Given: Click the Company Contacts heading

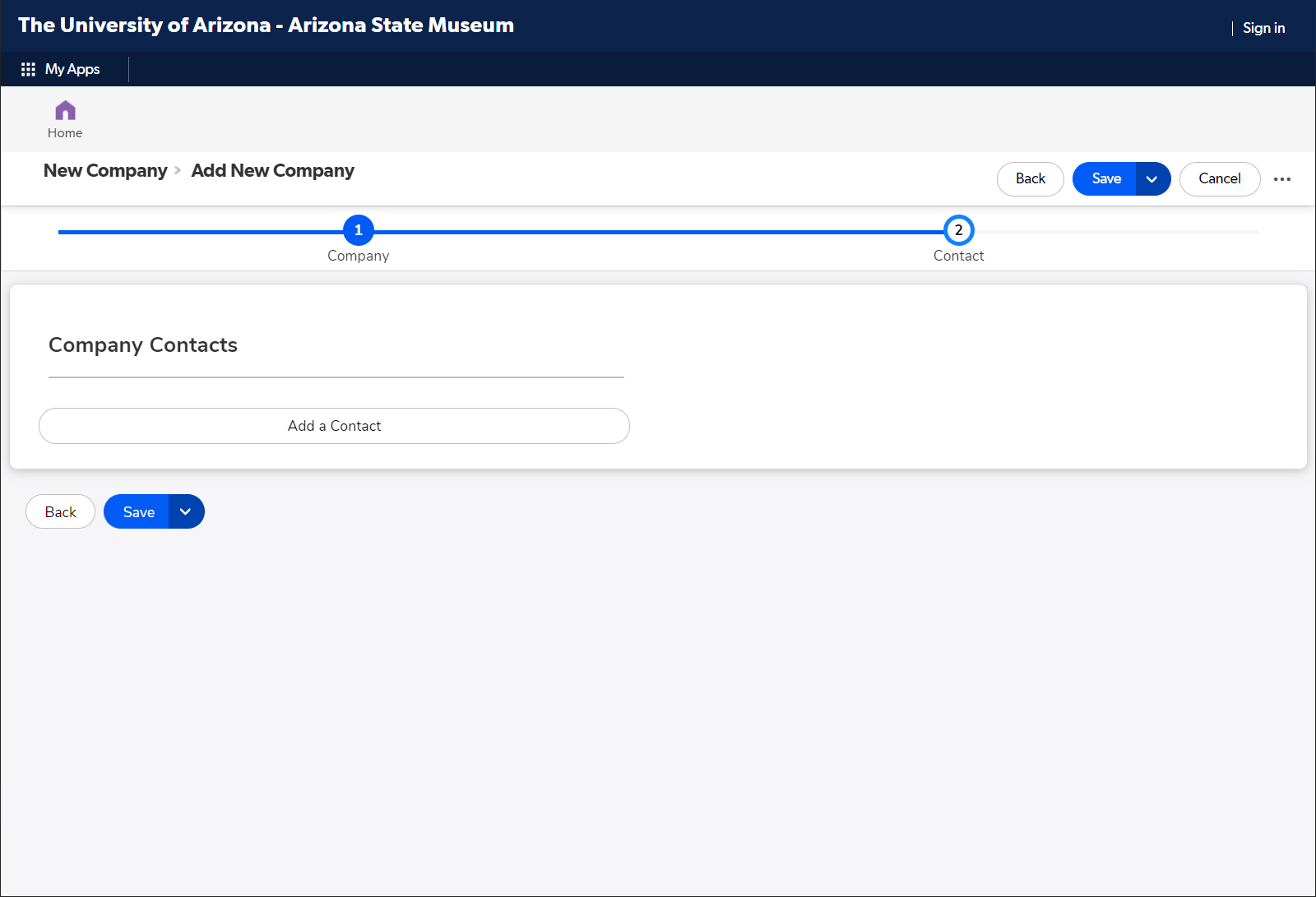Looking at the screenshot, I should (x=143, y=345).
